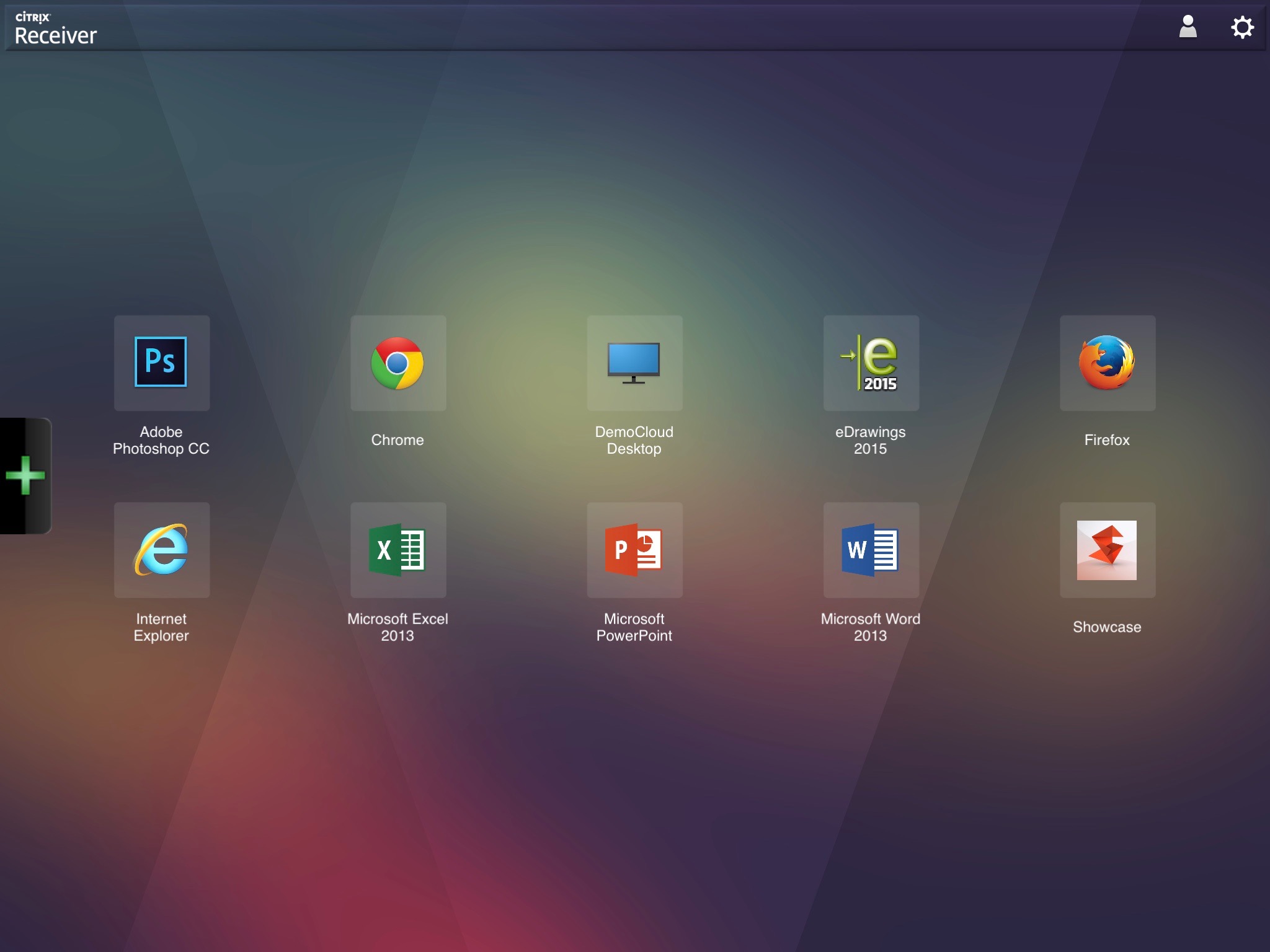Launch the Firefox icon
The image size is (1270, 952).
tap(1107, 363)
